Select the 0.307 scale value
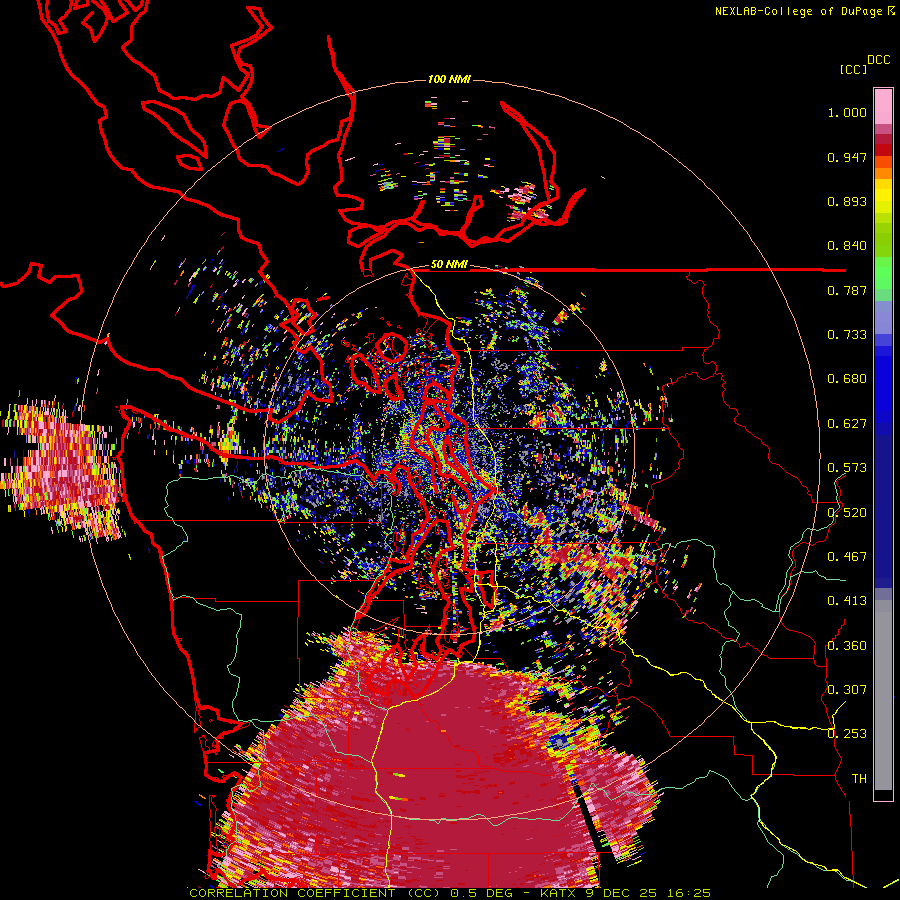 847,689
